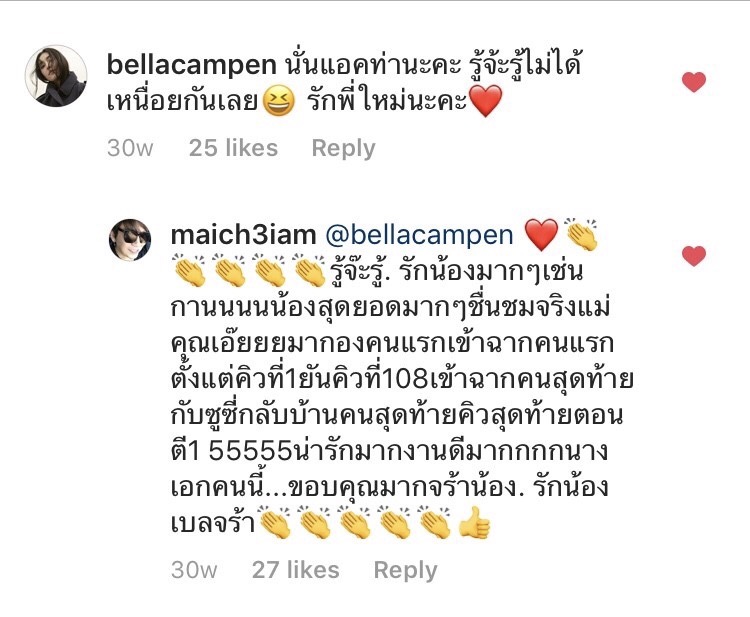Click the laughing face emoji in bellacampen's comment
The height and width of the screenshot is (617, 750).
[x=279, y=102]
